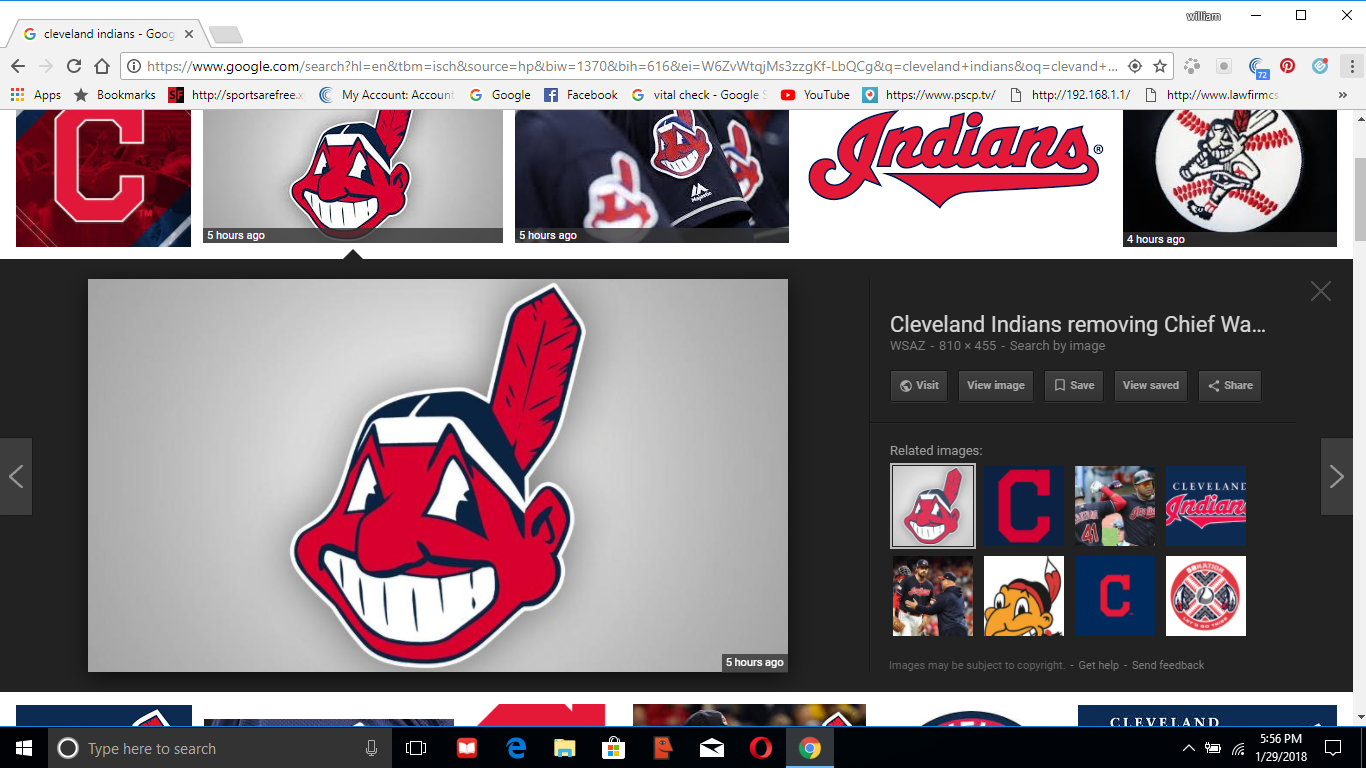Click the Visit button

(x=919, y=386)
